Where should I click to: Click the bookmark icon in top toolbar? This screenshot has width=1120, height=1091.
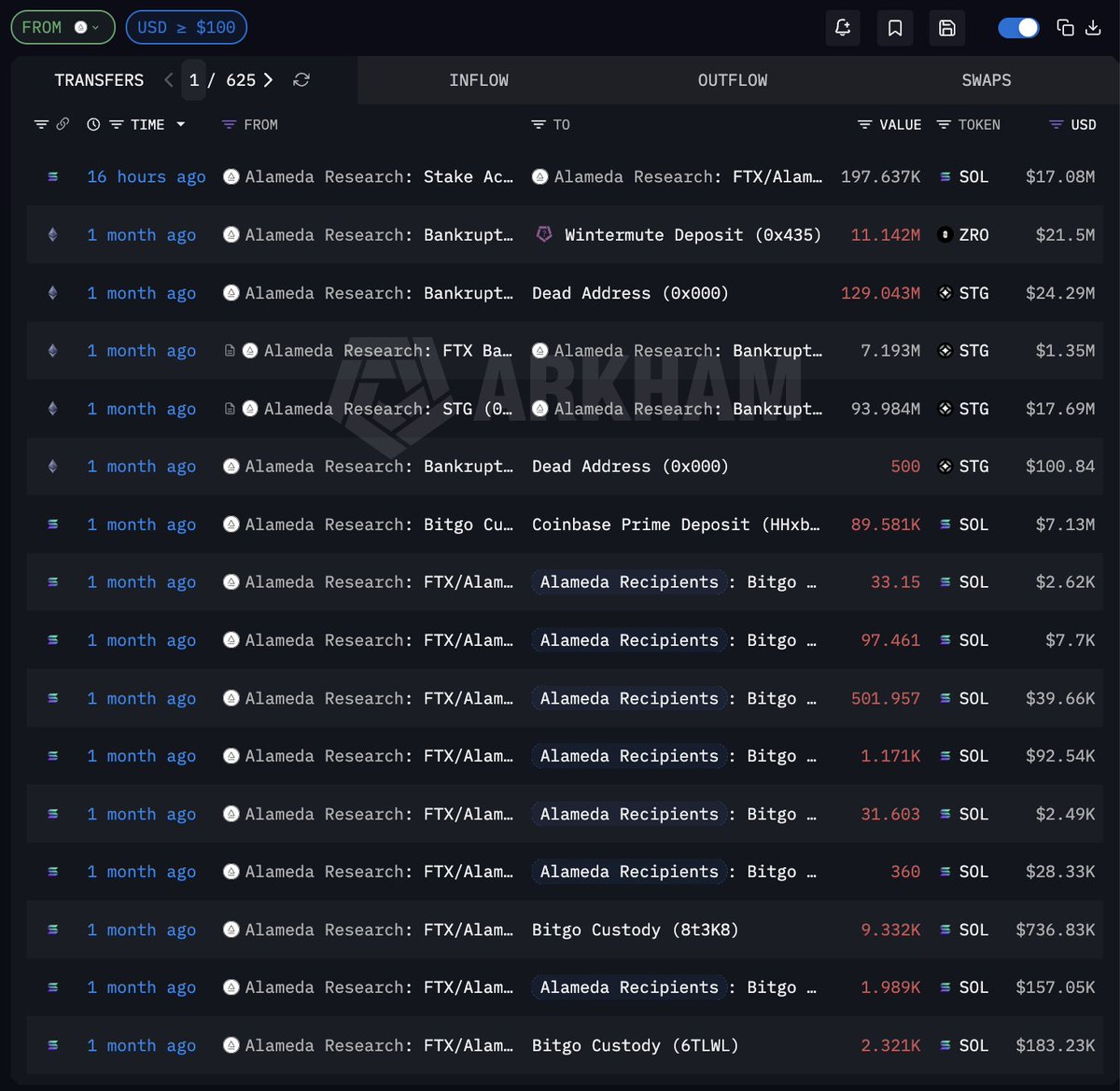(x=895, y=28)
